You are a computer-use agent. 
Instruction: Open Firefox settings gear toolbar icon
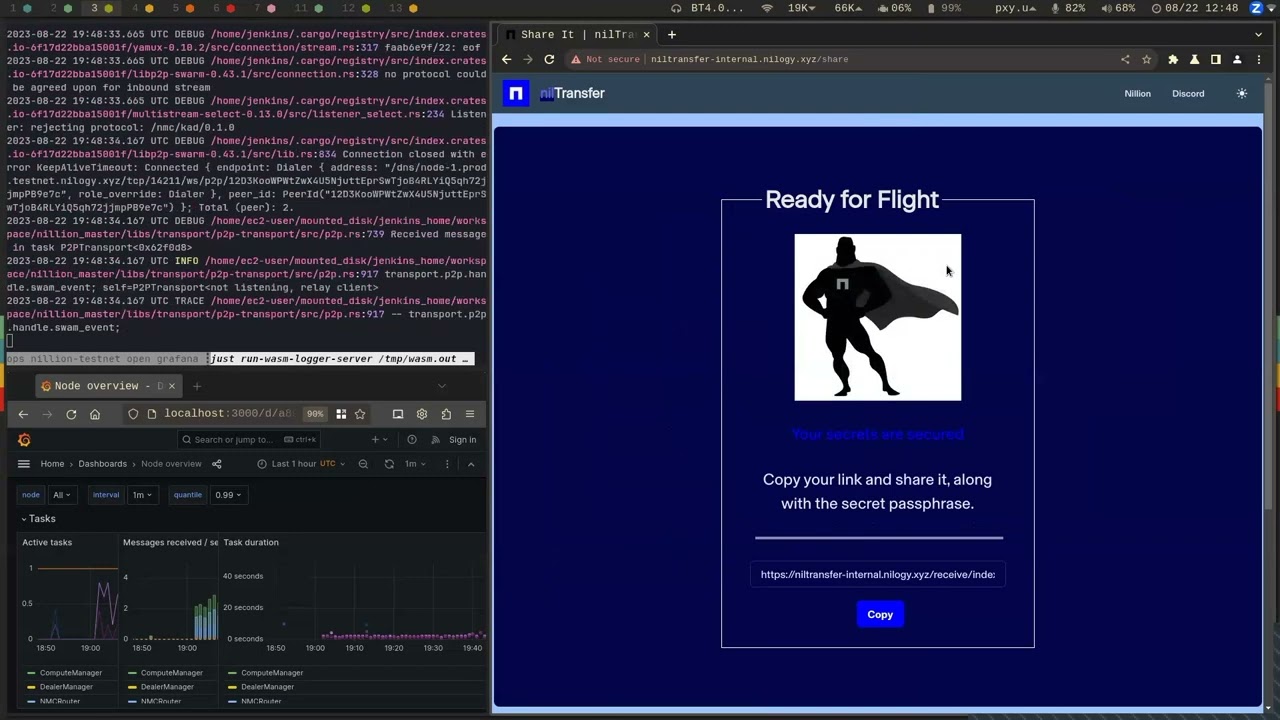422,414
